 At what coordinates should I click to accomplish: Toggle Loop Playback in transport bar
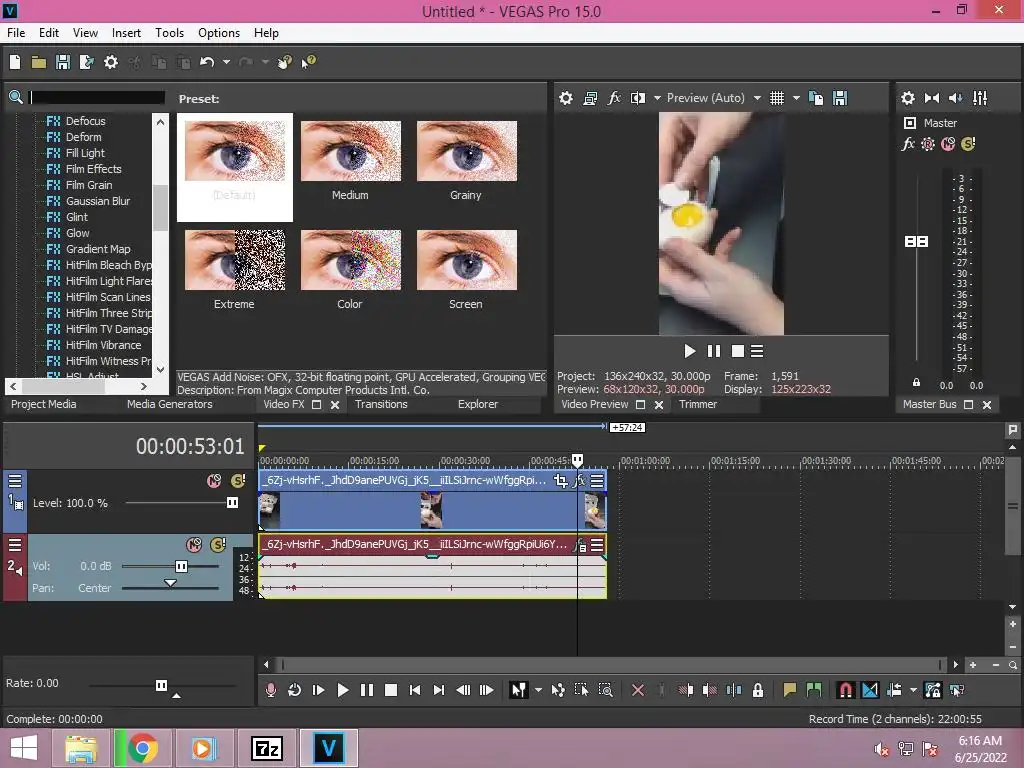(295, 690)
